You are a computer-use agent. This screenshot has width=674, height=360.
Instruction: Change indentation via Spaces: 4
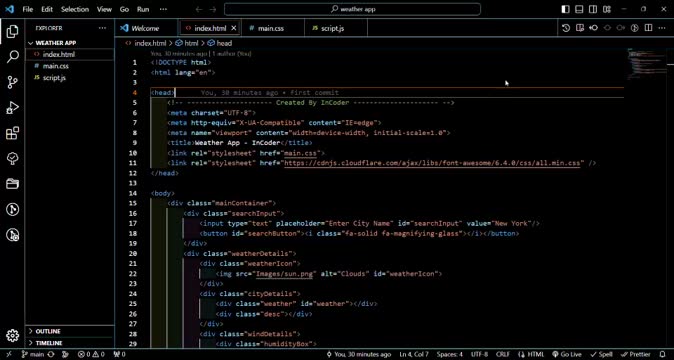click(x=450, y=354)
